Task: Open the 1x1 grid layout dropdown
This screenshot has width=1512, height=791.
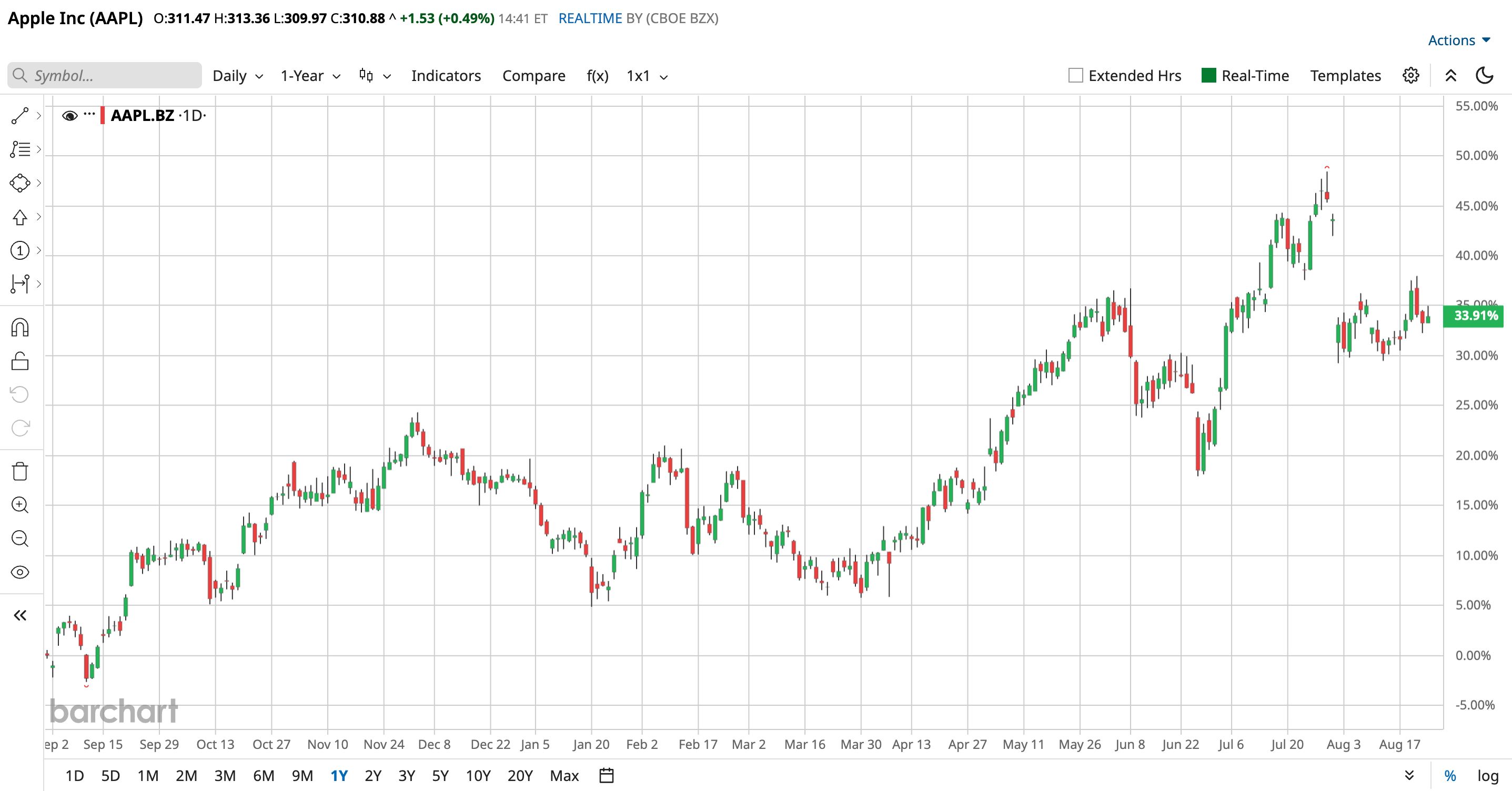Action: 647,76
